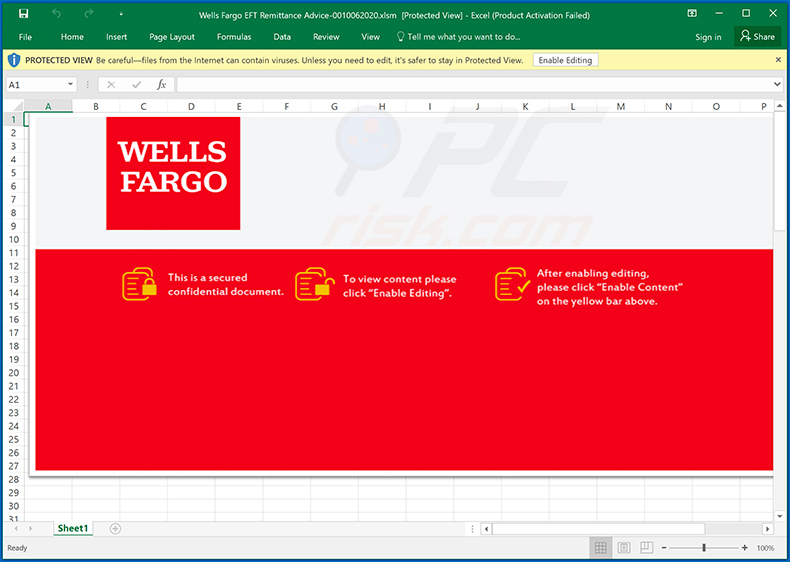Select row 5 header
Screen dimensions: 790x562
(14, 173)
